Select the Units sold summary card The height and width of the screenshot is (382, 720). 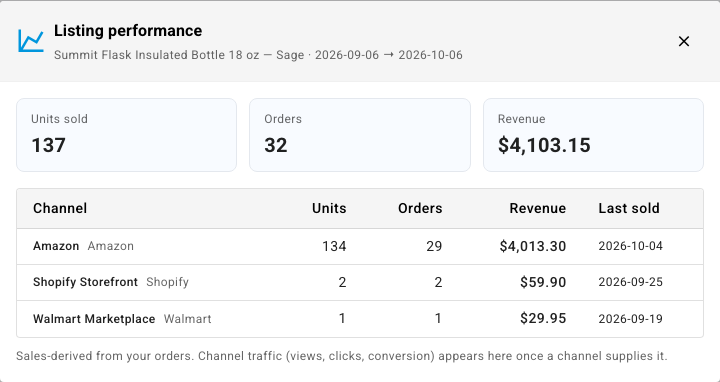coord(127,135)
